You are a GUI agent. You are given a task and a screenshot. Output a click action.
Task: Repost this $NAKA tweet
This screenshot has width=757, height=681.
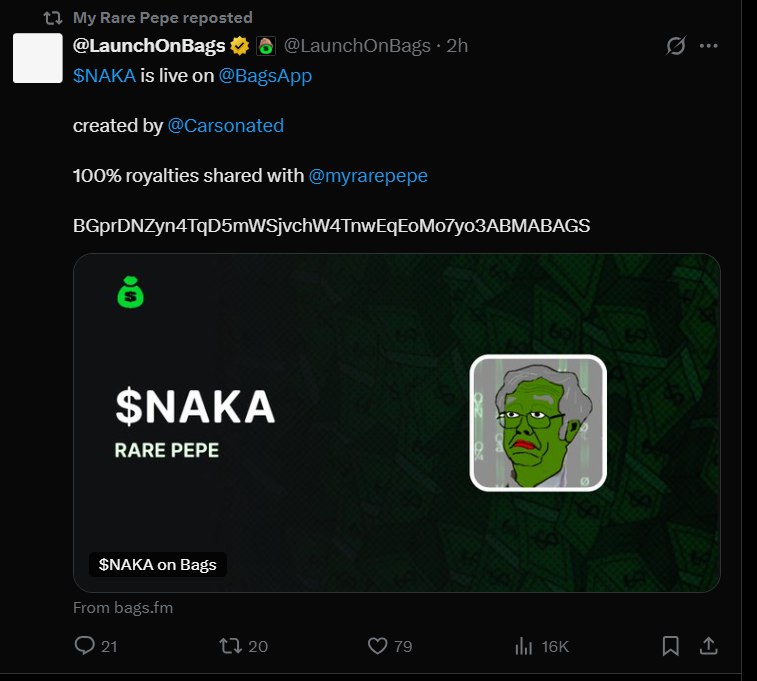(x=231, y=646)
